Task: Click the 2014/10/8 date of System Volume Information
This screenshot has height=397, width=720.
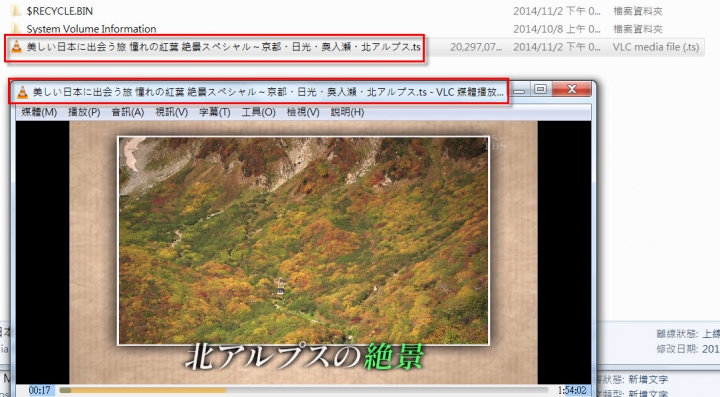Action: pos(557,29)
